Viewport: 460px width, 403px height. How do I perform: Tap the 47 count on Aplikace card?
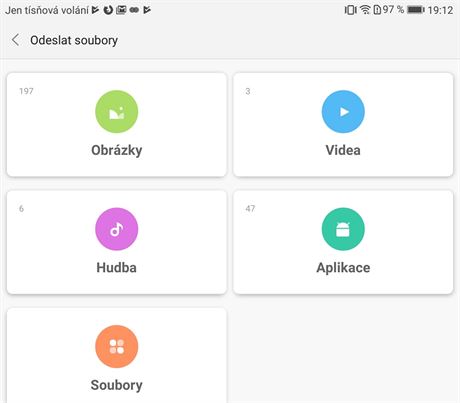(250, 209)
